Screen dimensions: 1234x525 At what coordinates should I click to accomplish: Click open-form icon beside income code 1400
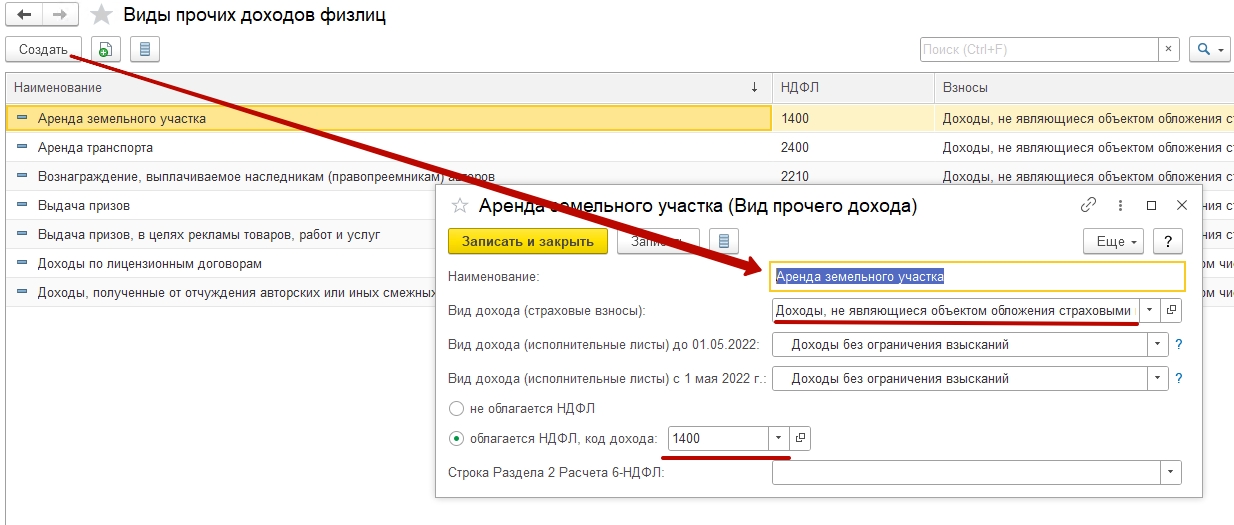[x=799, y=438]
